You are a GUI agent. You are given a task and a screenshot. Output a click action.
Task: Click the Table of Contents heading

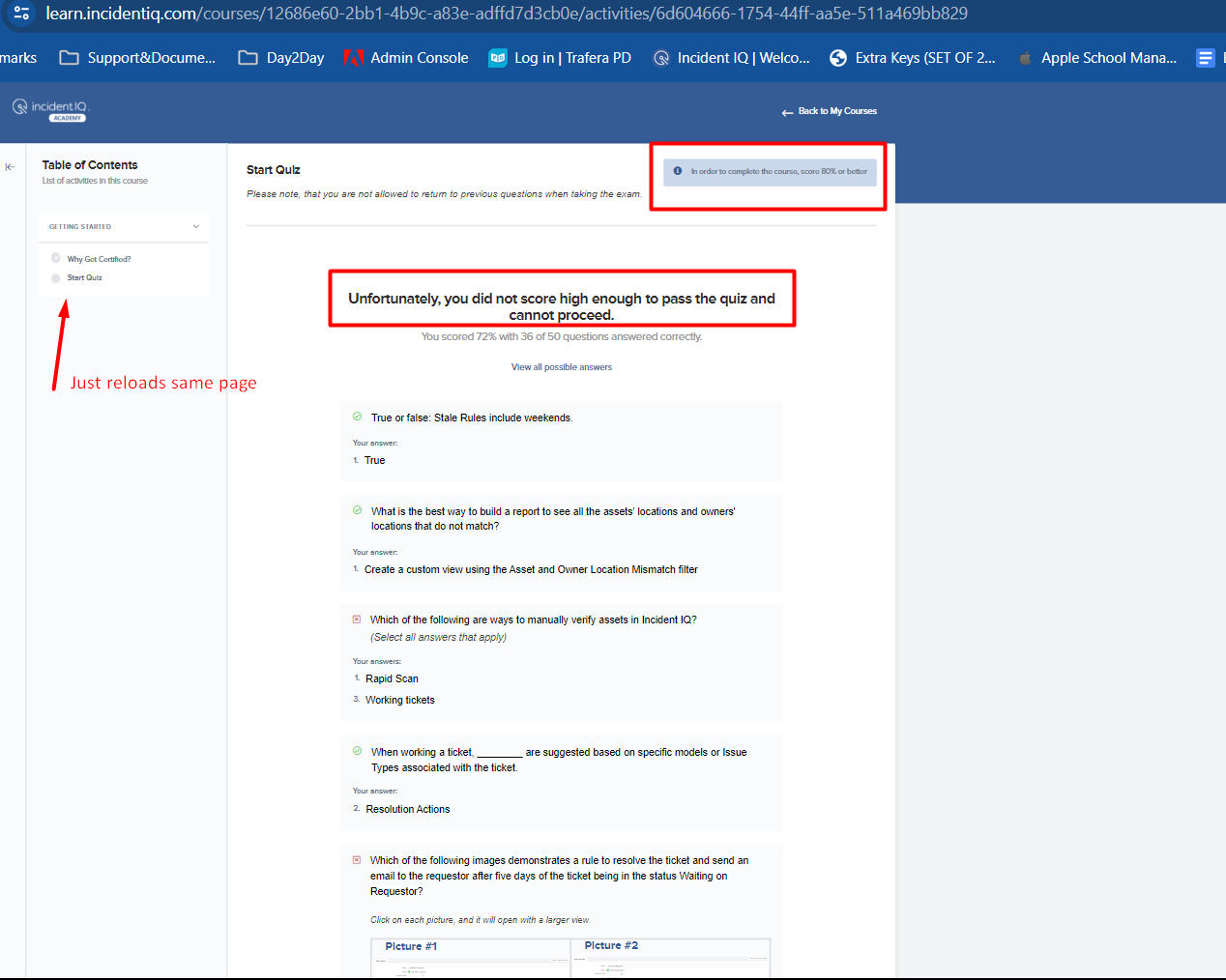pos(90,165)
